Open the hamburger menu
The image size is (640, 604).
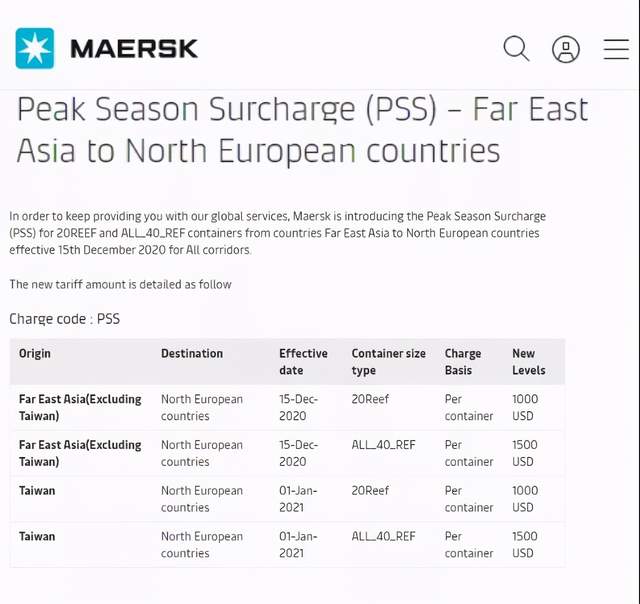pos(616,49)
